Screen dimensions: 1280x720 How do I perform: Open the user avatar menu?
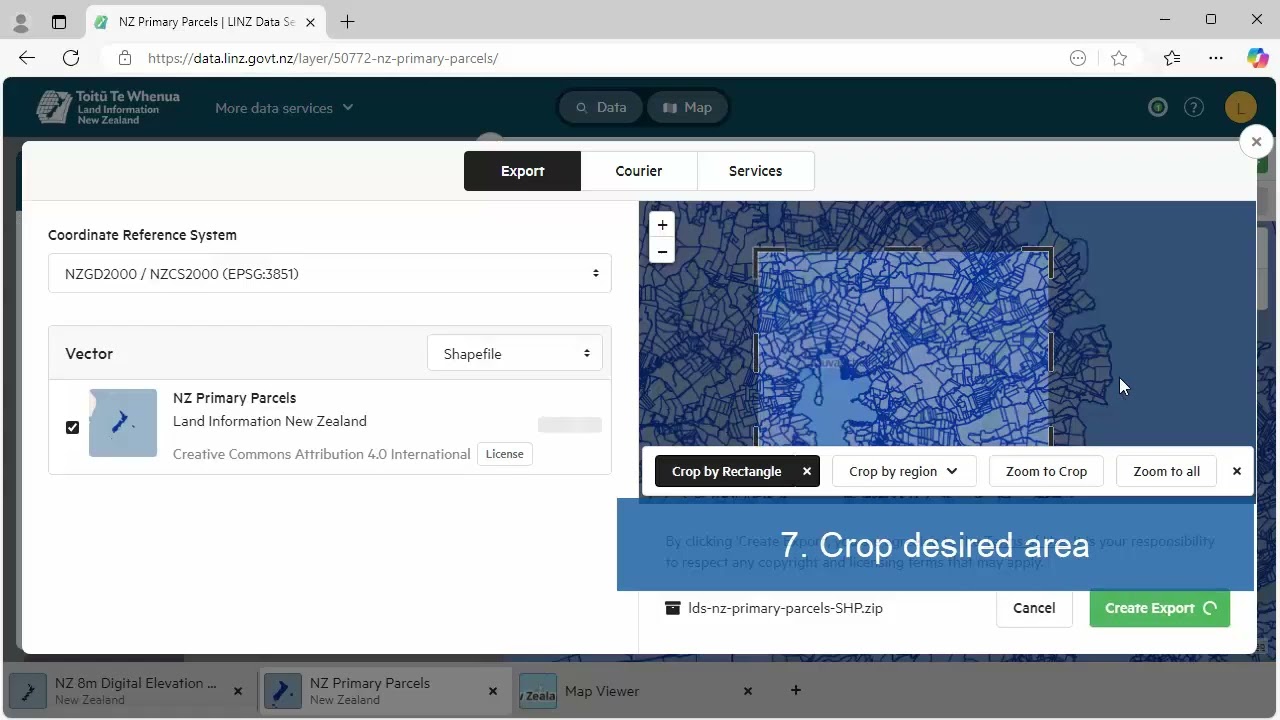click(x=1240, y=107)
